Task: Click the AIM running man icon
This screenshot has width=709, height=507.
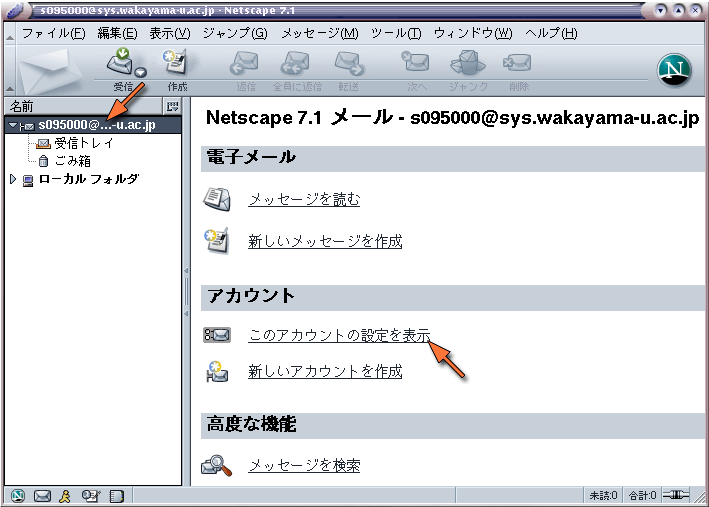Action: coord(66,496)
